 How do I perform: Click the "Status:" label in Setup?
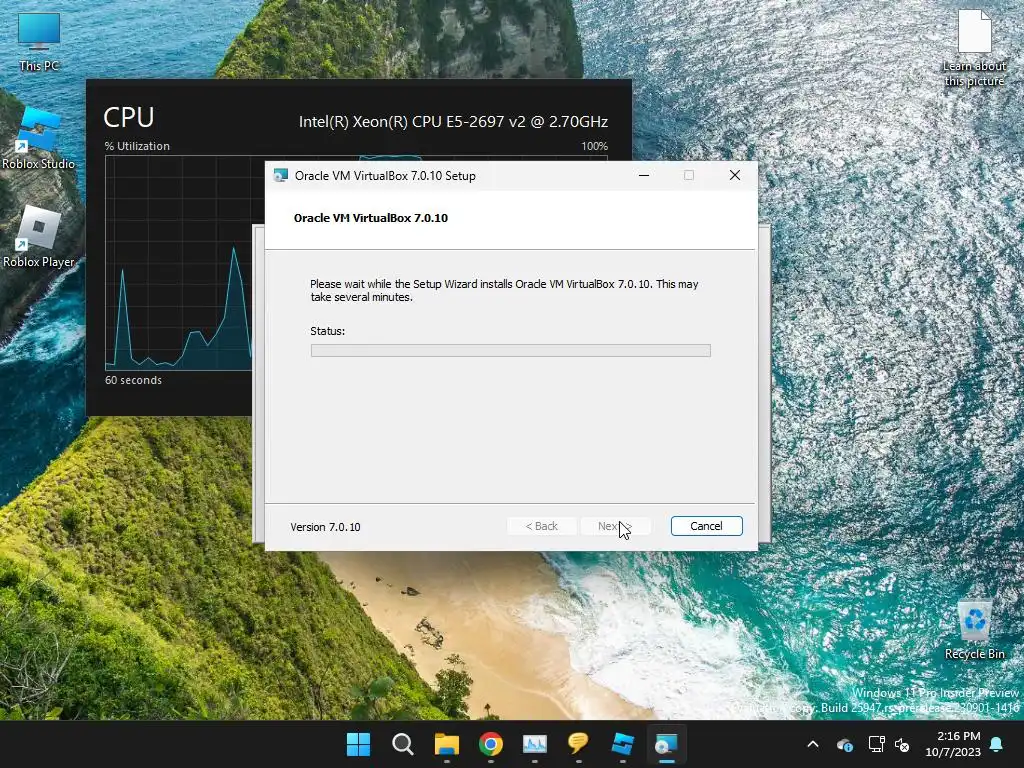pos(327,331)
